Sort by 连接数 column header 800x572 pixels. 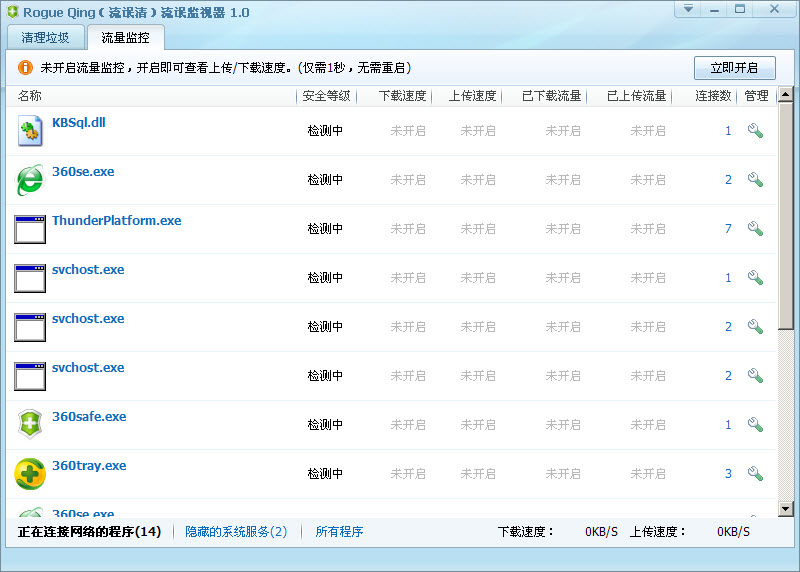[x=714, y=96]
